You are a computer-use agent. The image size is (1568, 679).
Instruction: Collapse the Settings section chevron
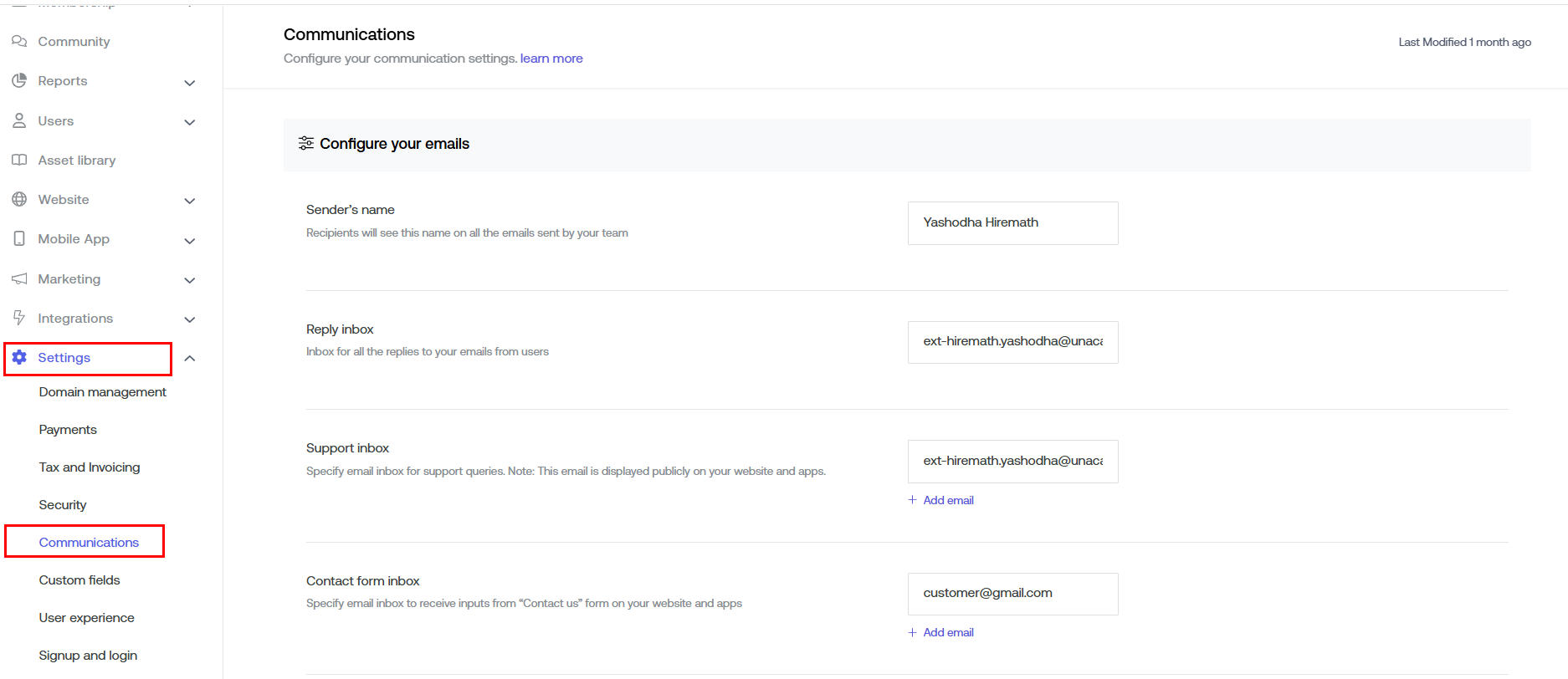tap(190, 359)
